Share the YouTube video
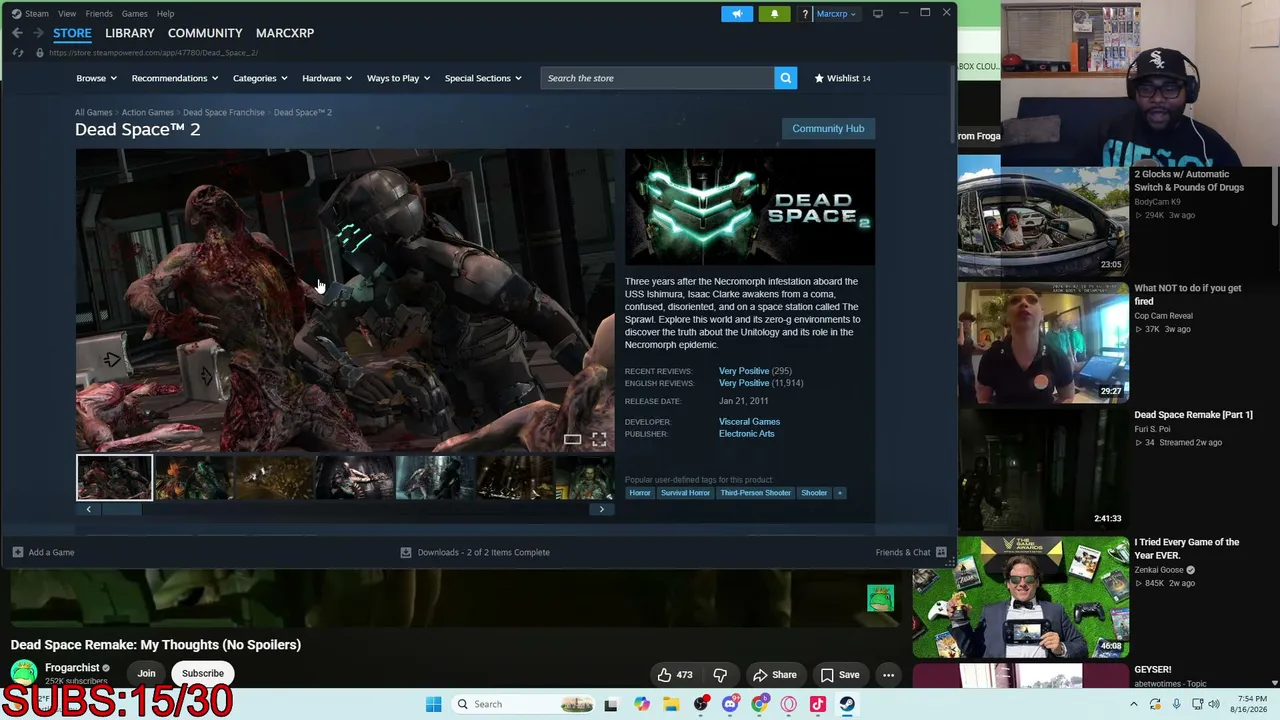Screen dimensions: 1280x720 click(x=774, y=675)
